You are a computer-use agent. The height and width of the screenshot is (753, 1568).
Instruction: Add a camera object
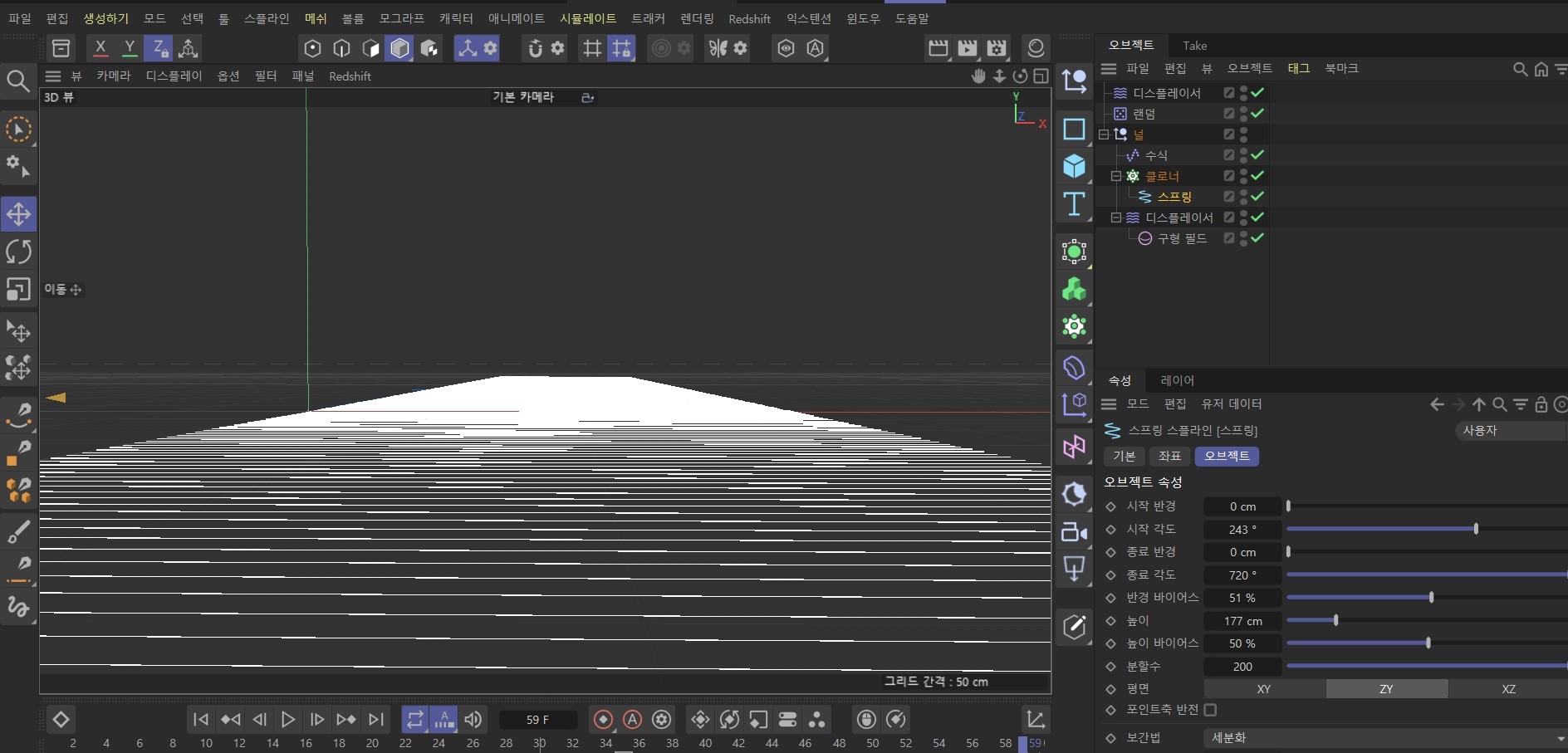1074,531
